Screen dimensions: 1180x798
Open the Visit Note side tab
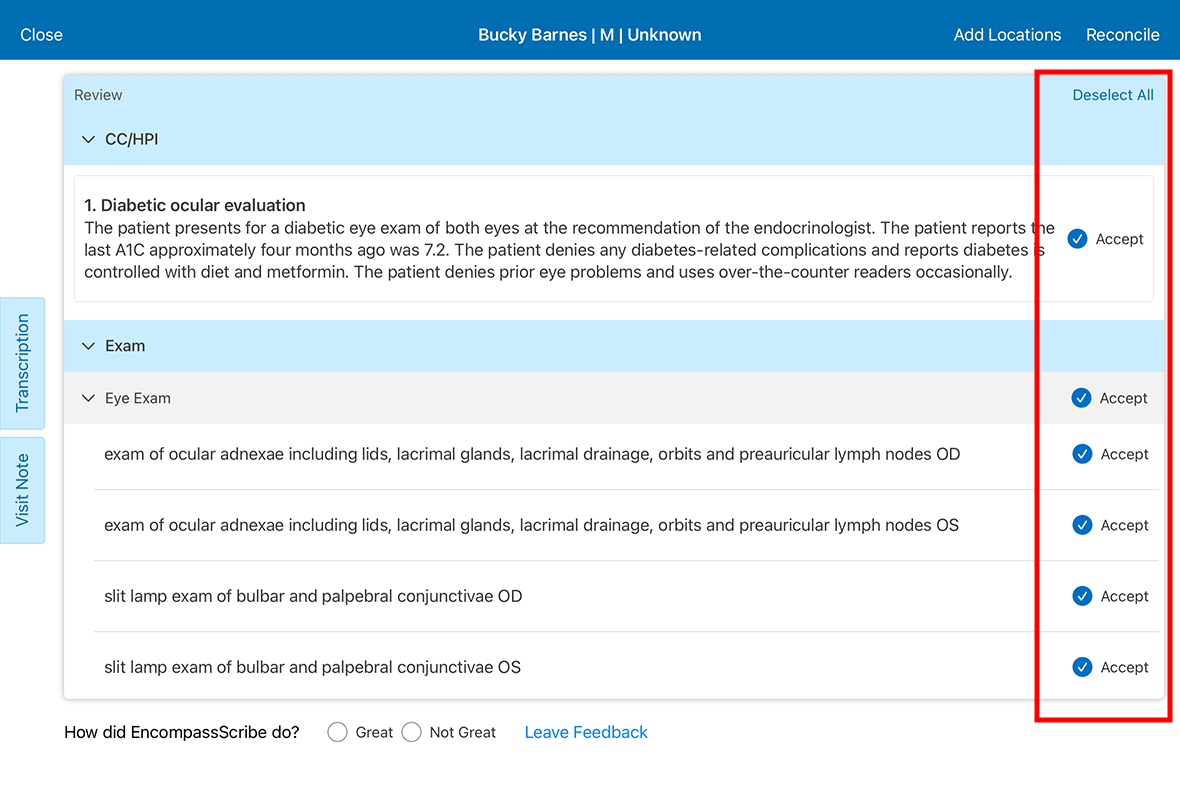(22, 490)
